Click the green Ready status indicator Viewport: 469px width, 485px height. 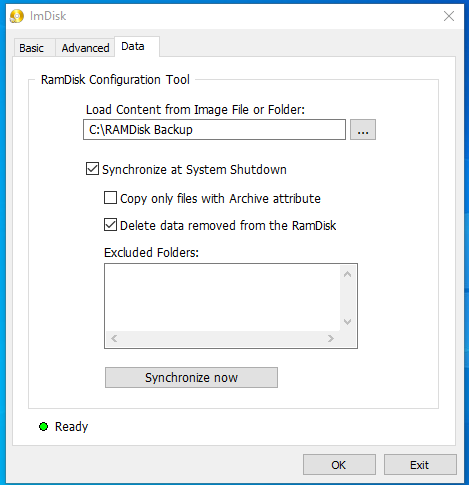(x=43, y=426)
